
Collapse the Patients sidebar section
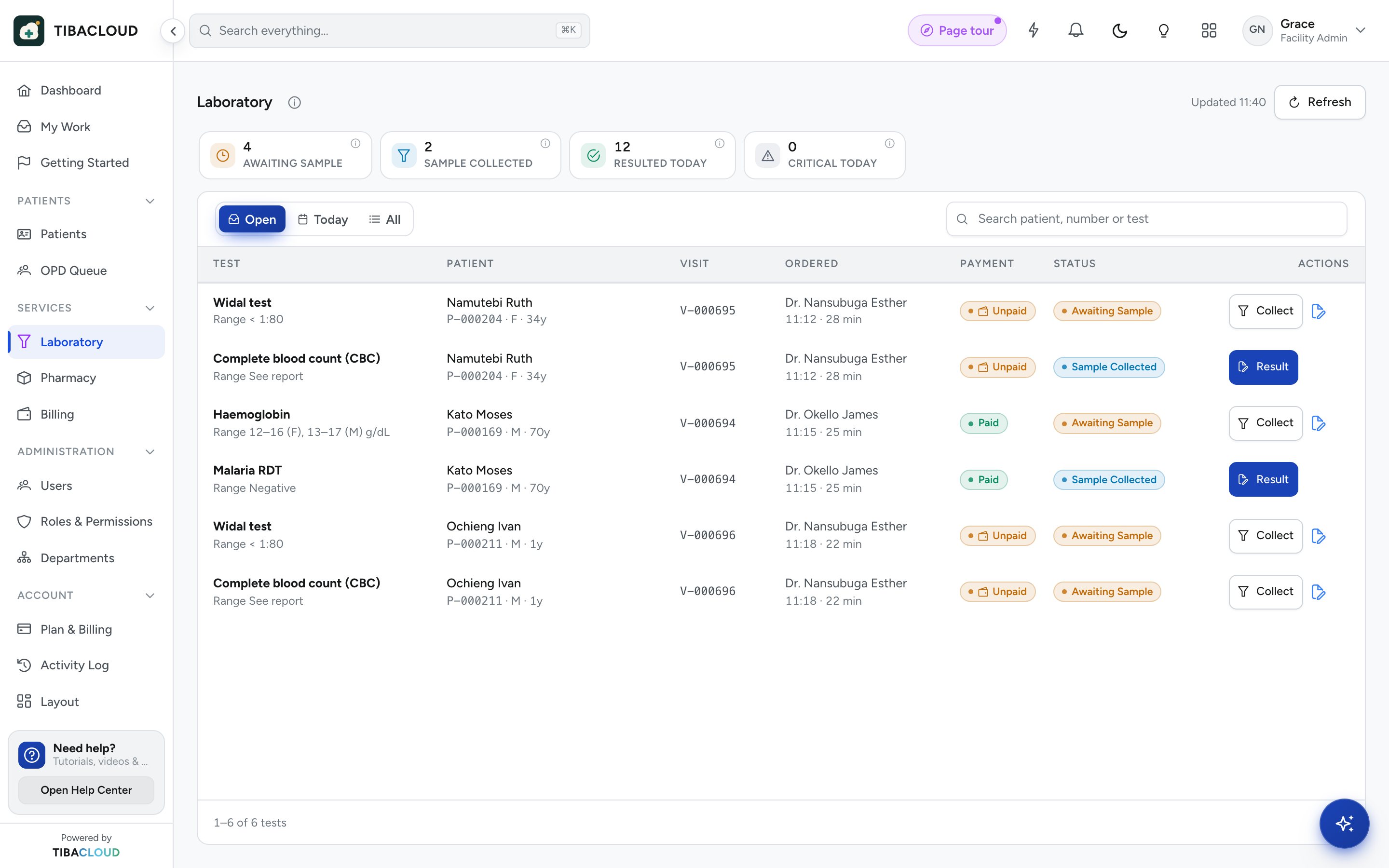click(150, 201)
